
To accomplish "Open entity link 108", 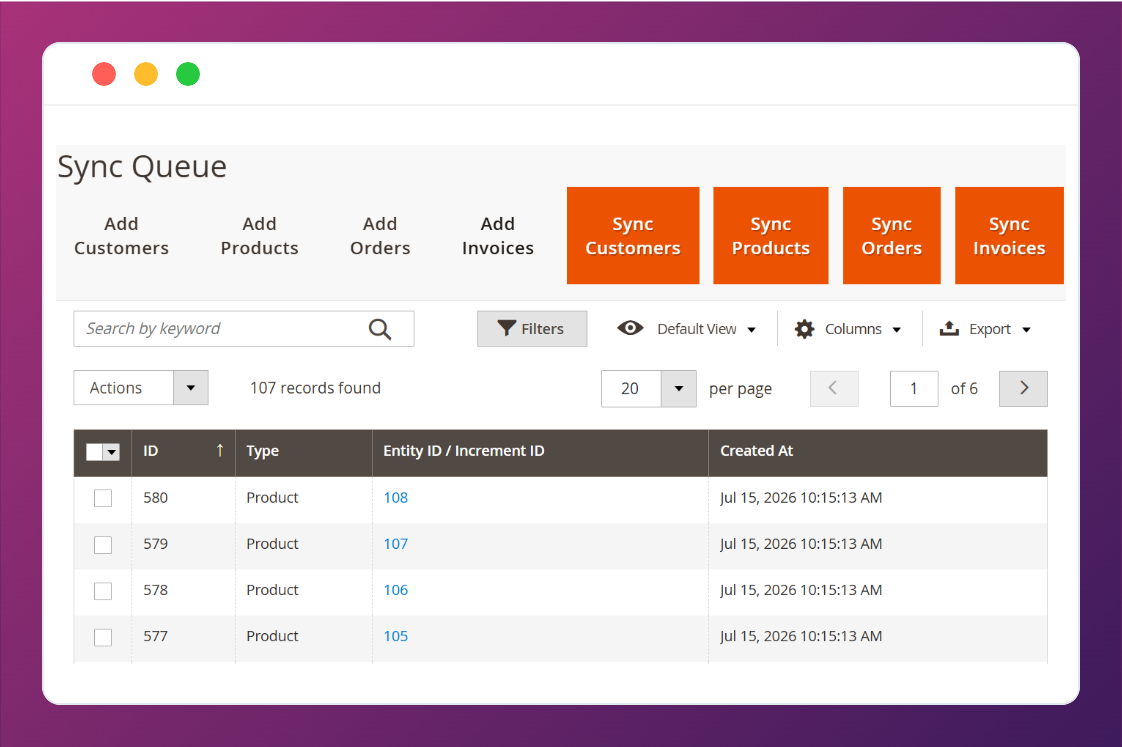I will pyautogui.click(x=396, y=498).
